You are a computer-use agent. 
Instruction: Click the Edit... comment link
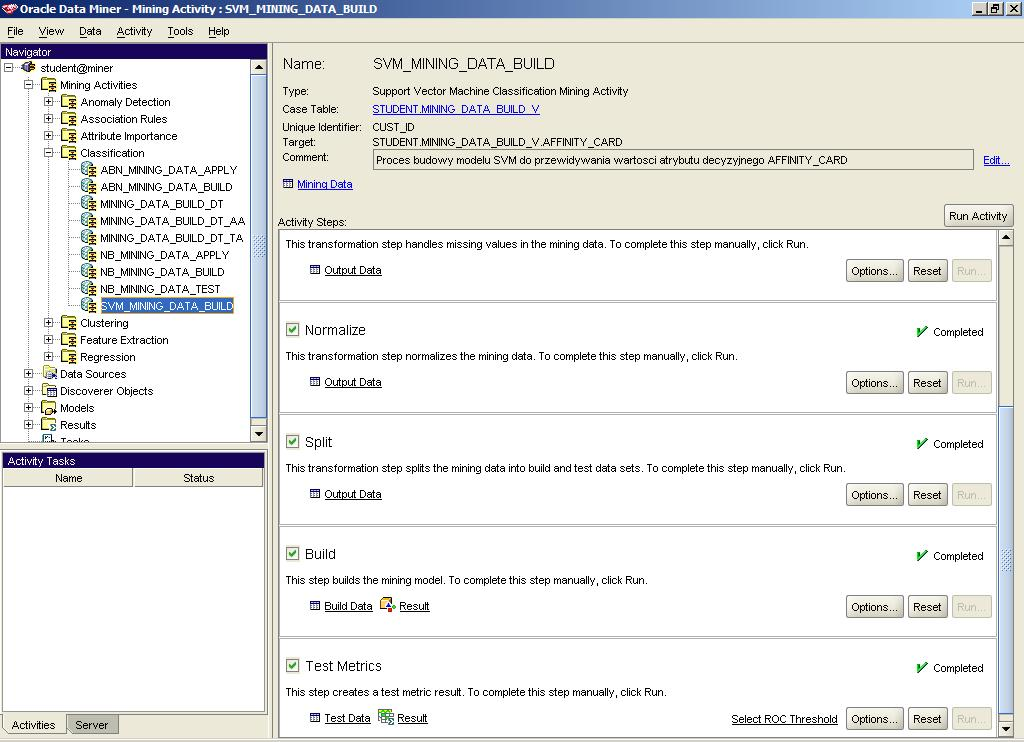tap(996, 160)
